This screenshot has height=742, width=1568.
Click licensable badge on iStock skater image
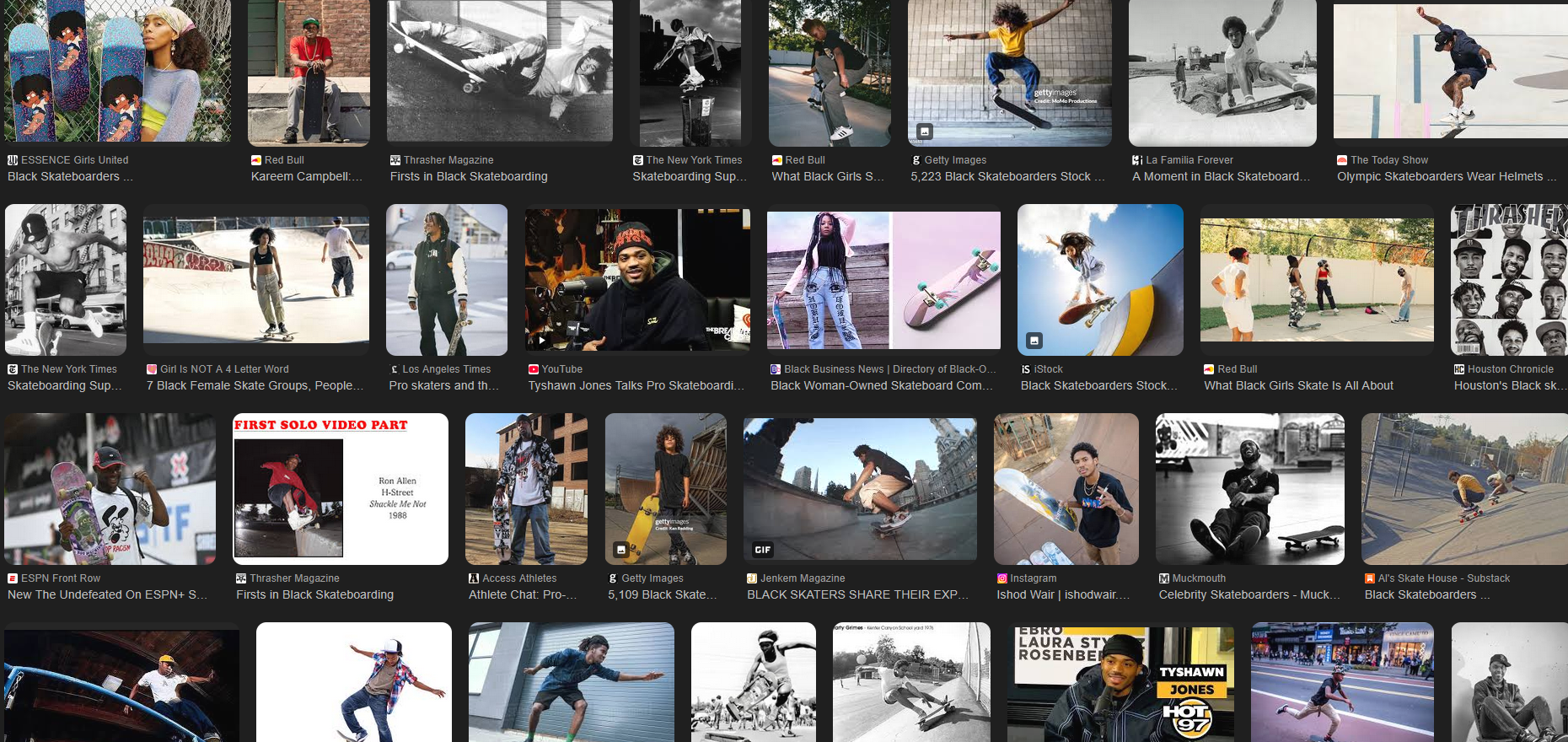[1034, 341]
